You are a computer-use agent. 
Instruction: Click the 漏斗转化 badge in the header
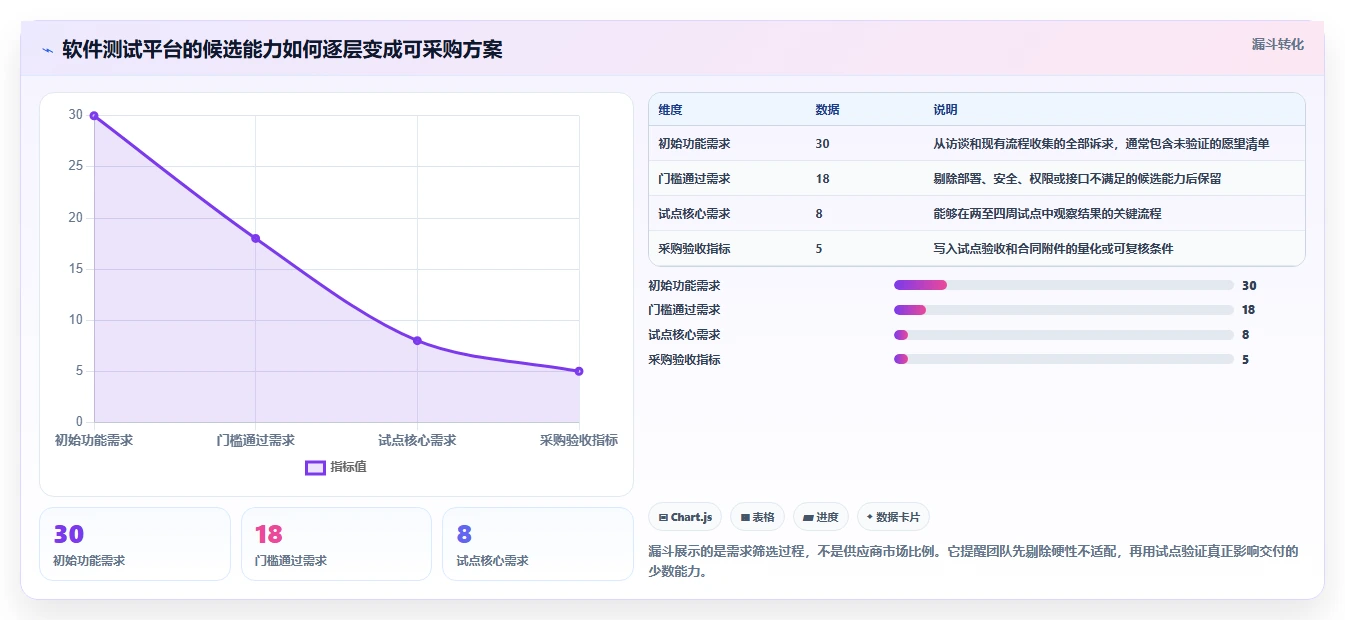(1277, 44)
